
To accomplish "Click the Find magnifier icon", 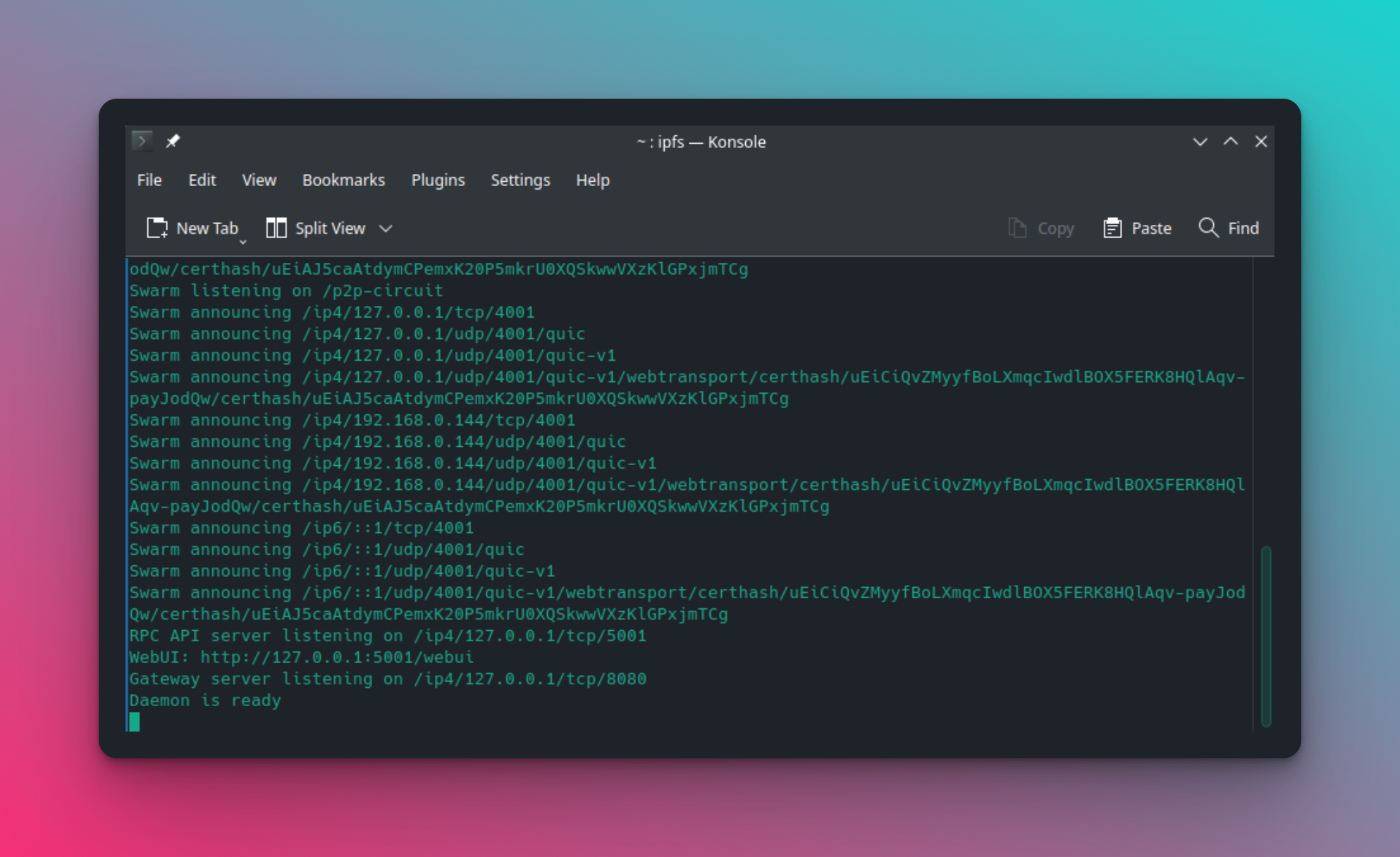I will pos(1208,228).
